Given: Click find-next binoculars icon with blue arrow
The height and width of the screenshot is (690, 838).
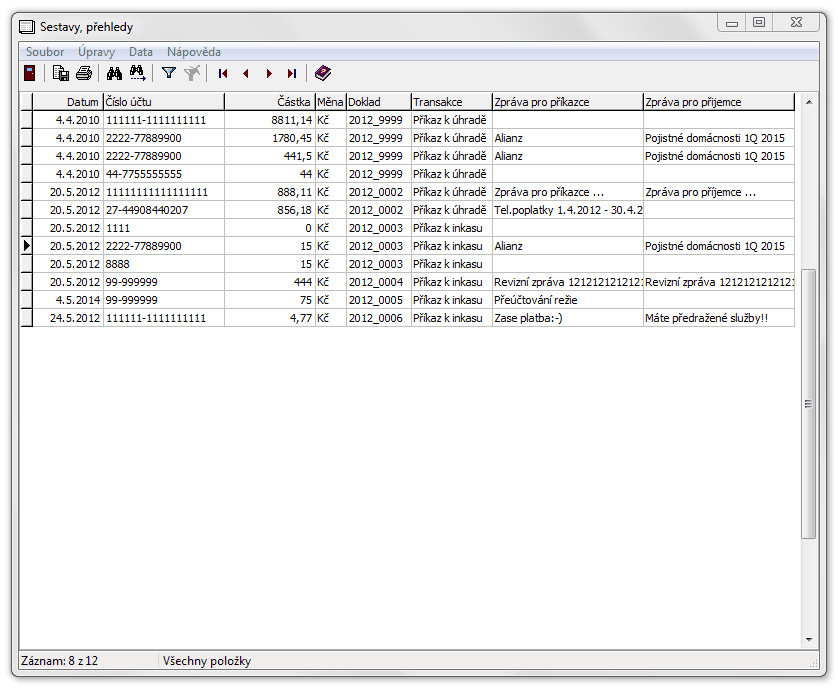Looking at the screenshot, I should (137, 73).
